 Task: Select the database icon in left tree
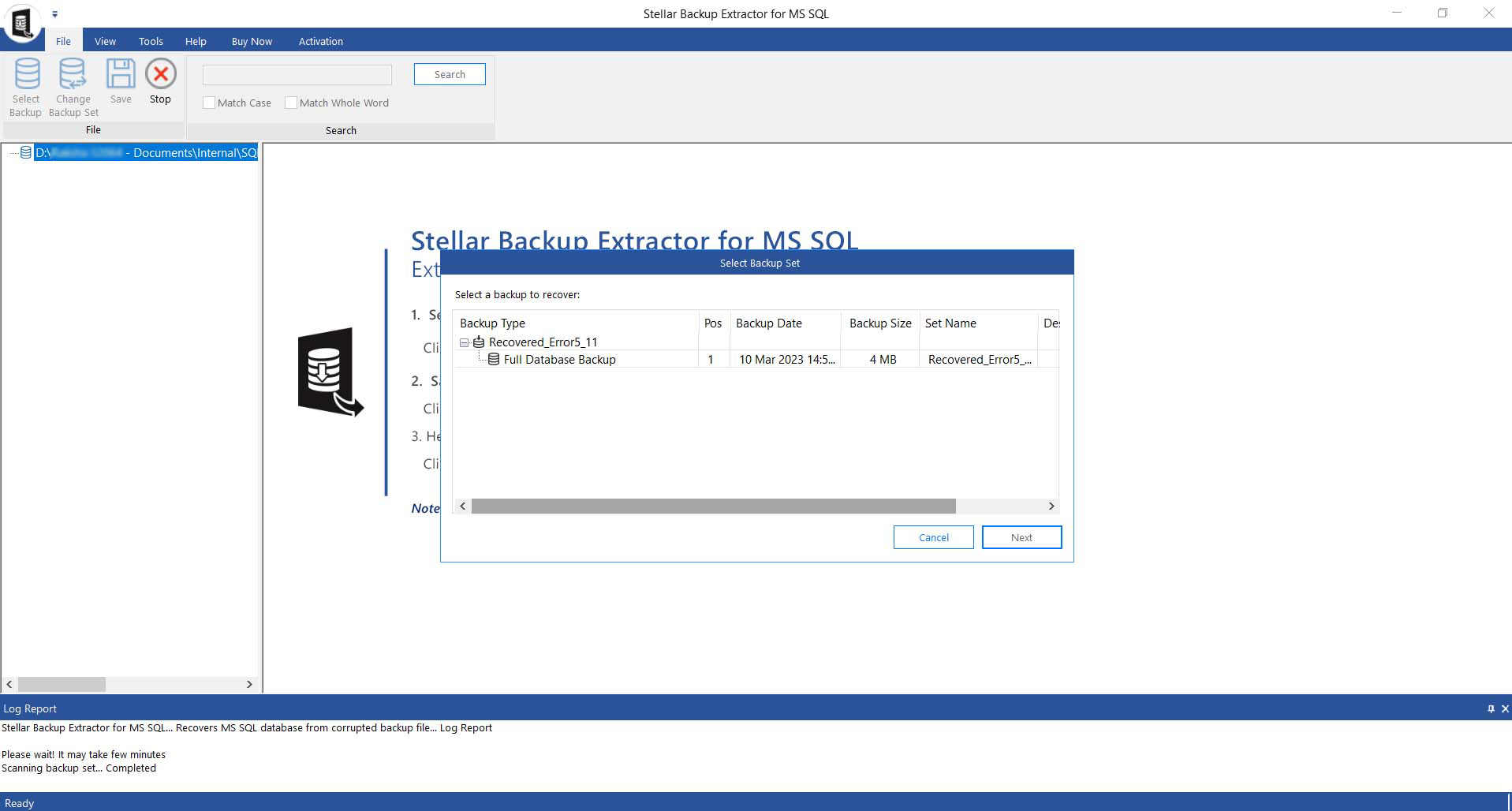[x=26, y=152]
